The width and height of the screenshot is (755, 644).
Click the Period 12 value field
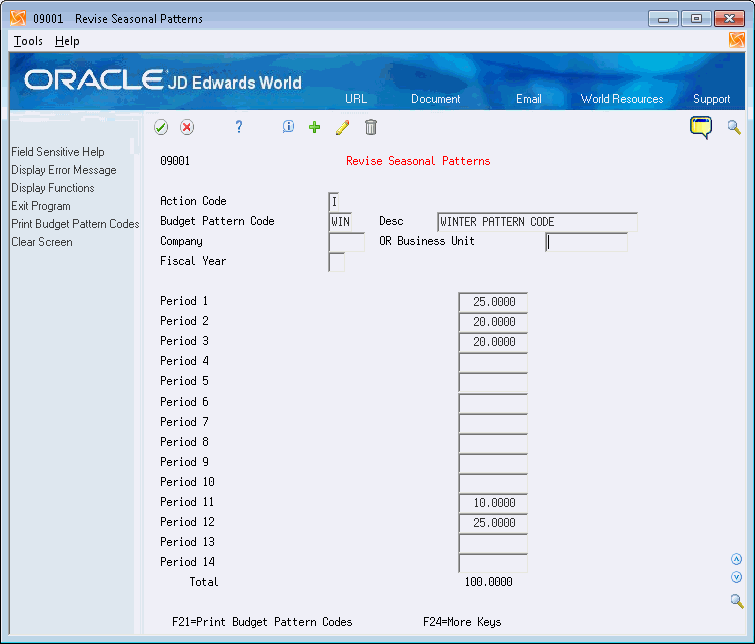click(x=493, y=524)
